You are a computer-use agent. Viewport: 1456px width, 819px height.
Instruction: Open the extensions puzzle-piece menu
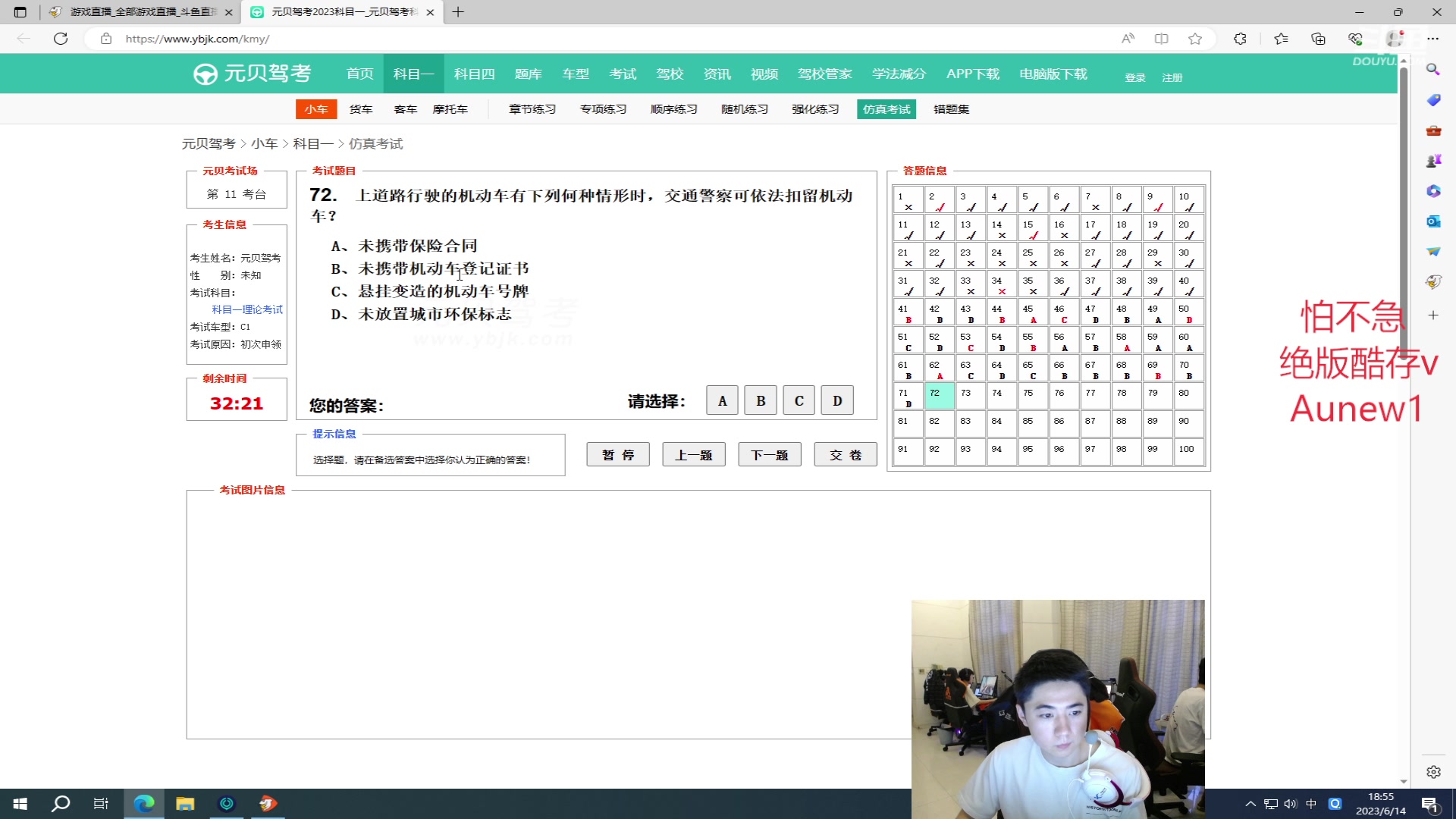click(1239, 39)
